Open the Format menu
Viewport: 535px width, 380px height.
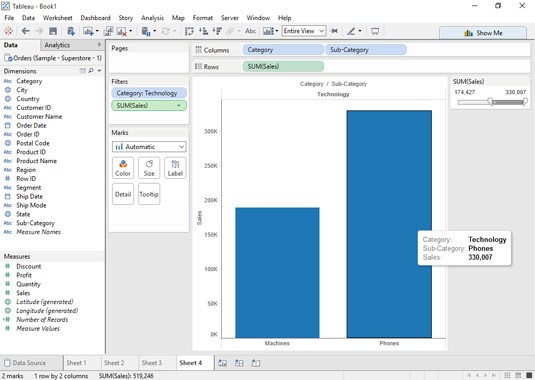[202, 18]
